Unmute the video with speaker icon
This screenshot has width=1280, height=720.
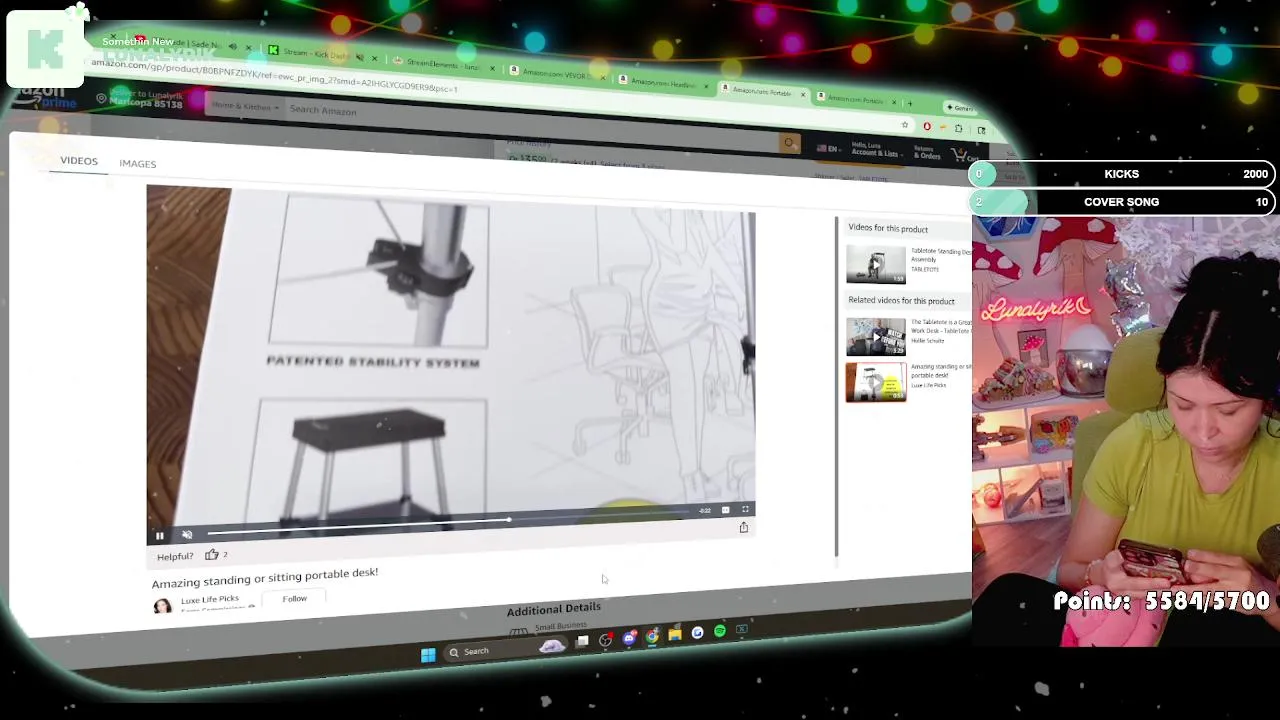pos(187,535)
